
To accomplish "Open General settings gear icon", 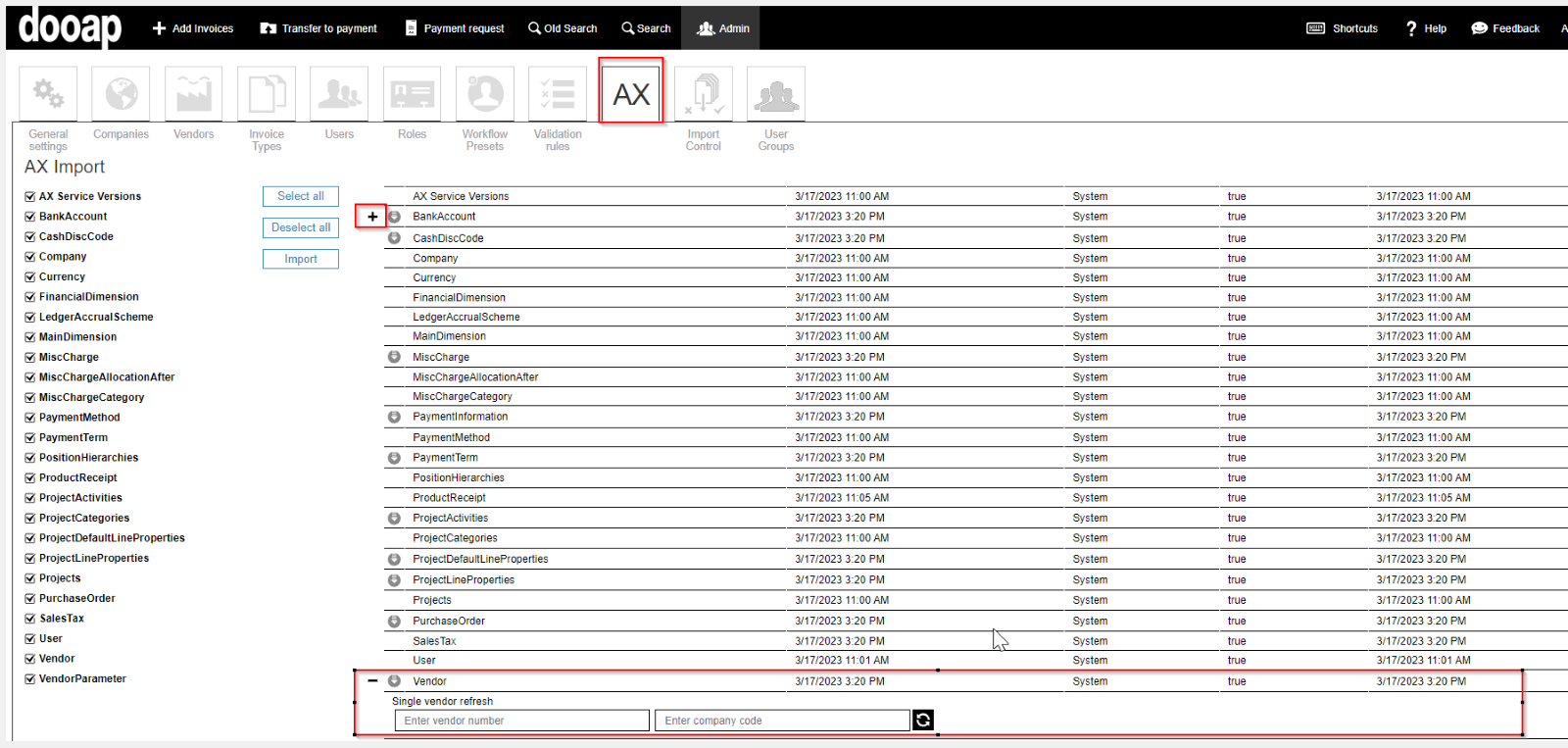I will 48,94.
